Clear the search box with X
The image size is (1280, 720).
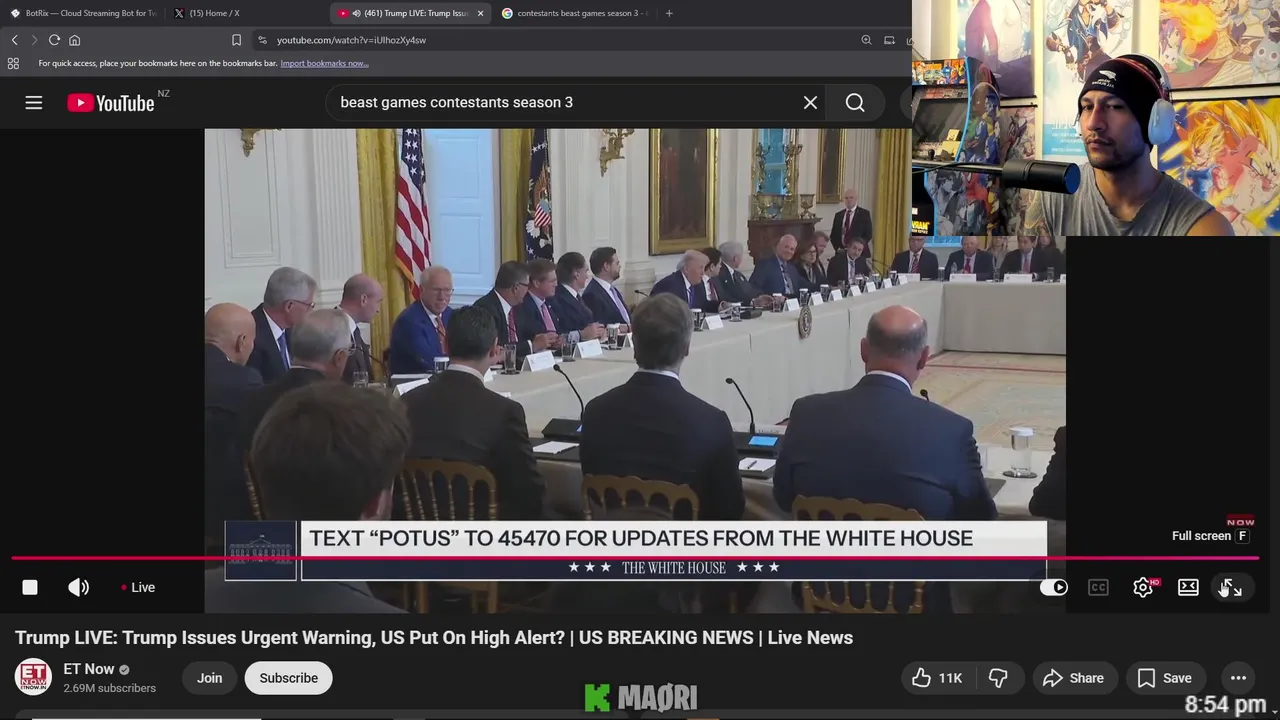coord(810,103)
